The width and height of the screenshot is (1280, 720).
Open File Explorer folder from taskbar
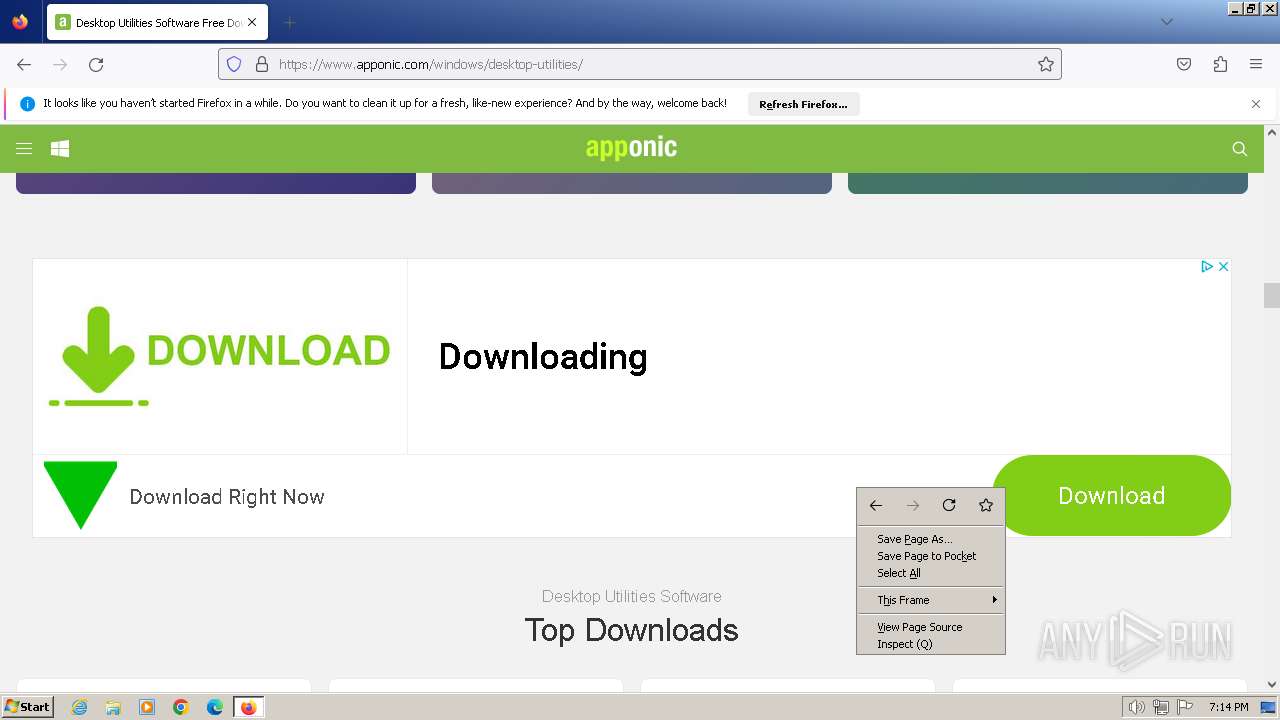tap(113, 707)
